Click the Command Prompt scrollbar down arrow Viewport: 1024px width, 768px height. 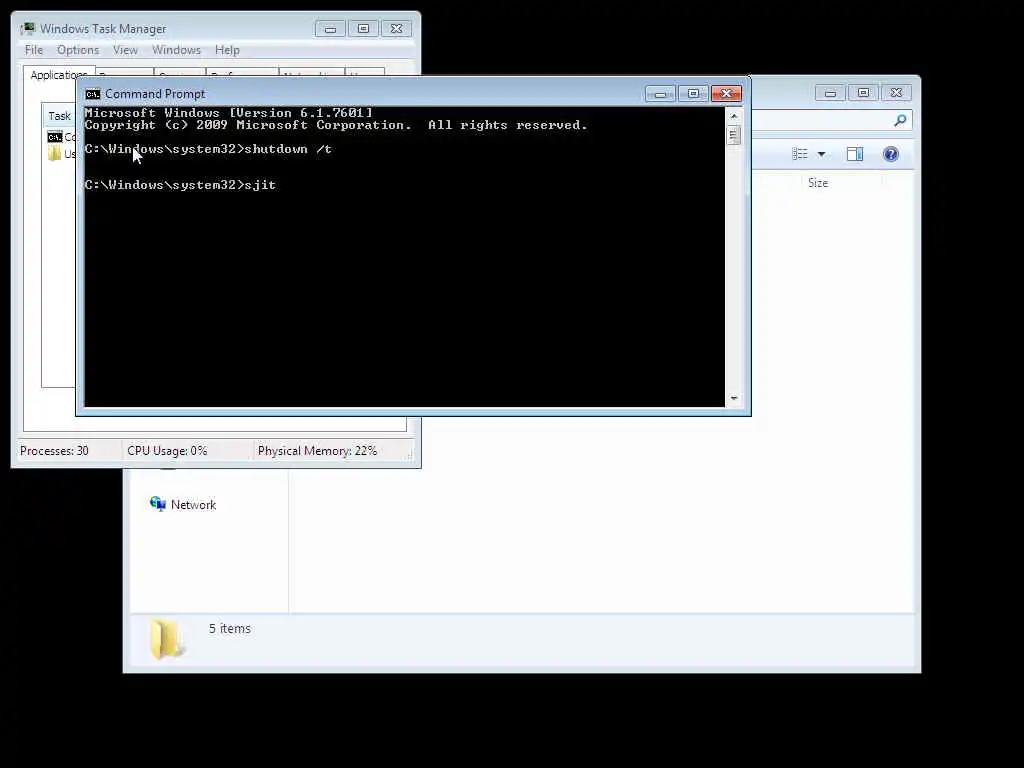click(x=733, y=398)
